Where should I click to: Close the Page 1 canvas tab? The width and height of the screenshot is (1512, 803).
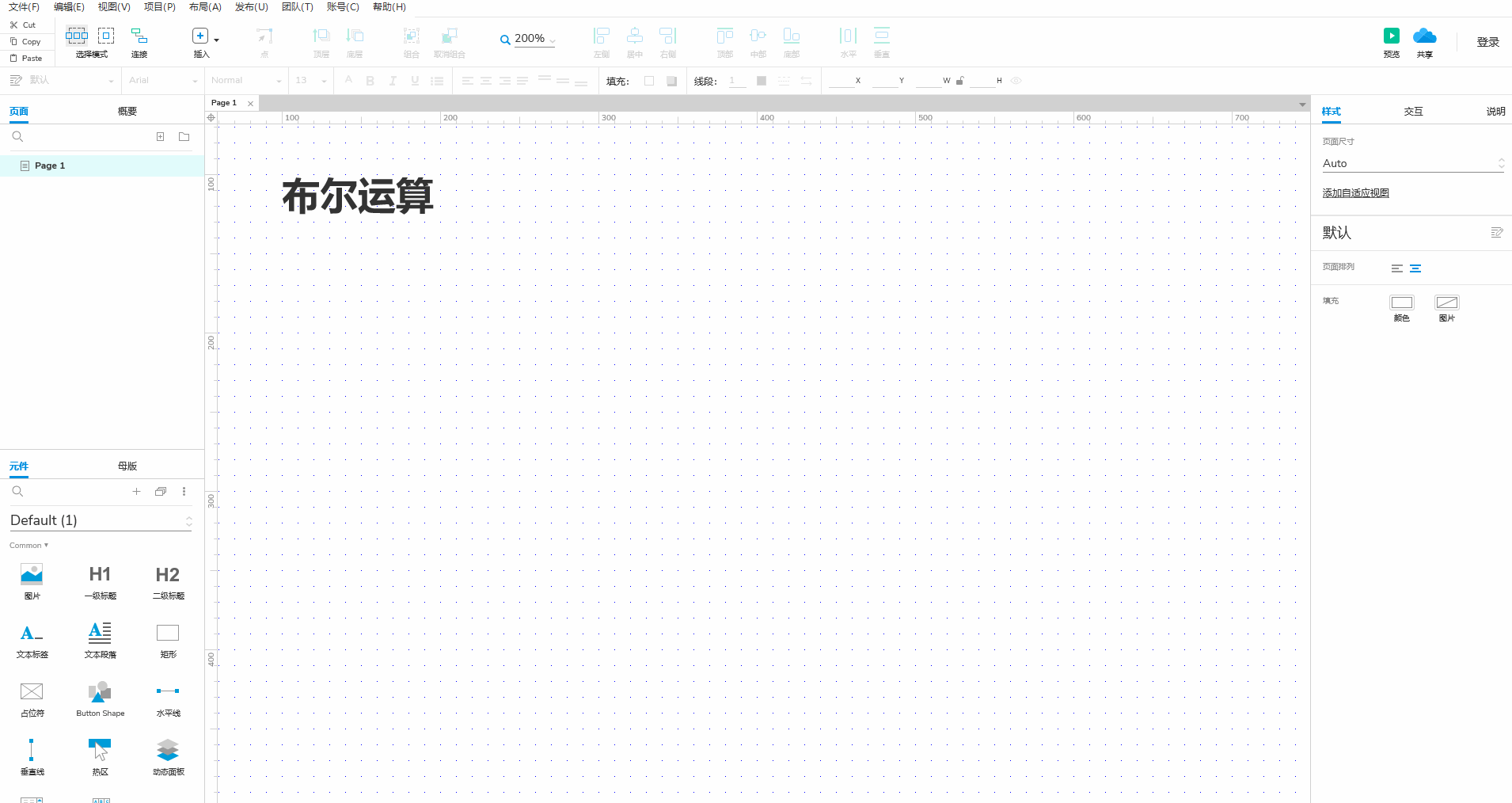tap(251, 104)
